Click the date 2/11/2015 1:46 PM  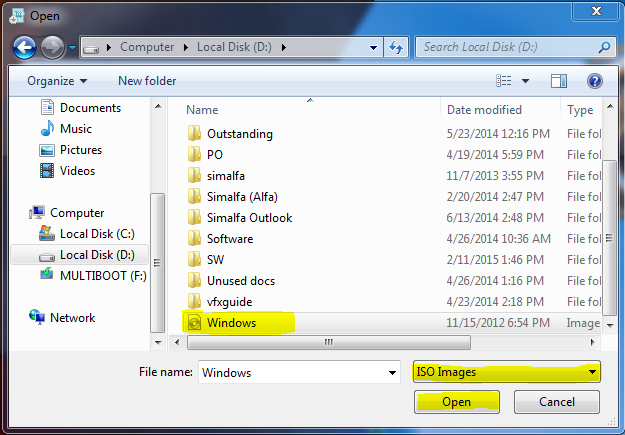click(495, 260)
